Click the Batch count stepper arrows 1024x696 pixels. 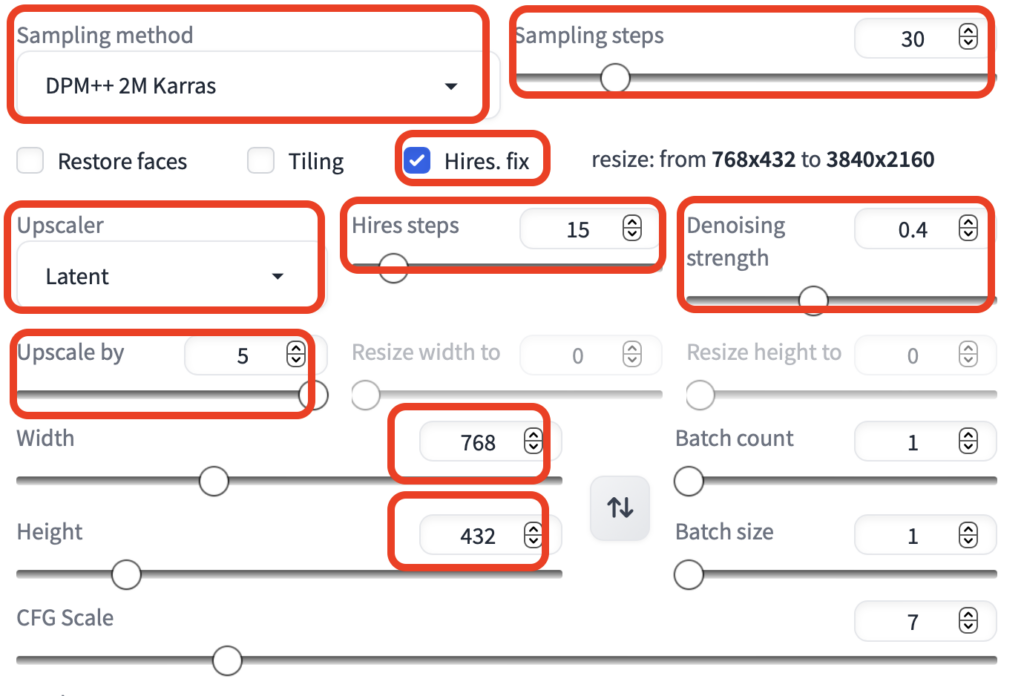(x=968, y=441)
